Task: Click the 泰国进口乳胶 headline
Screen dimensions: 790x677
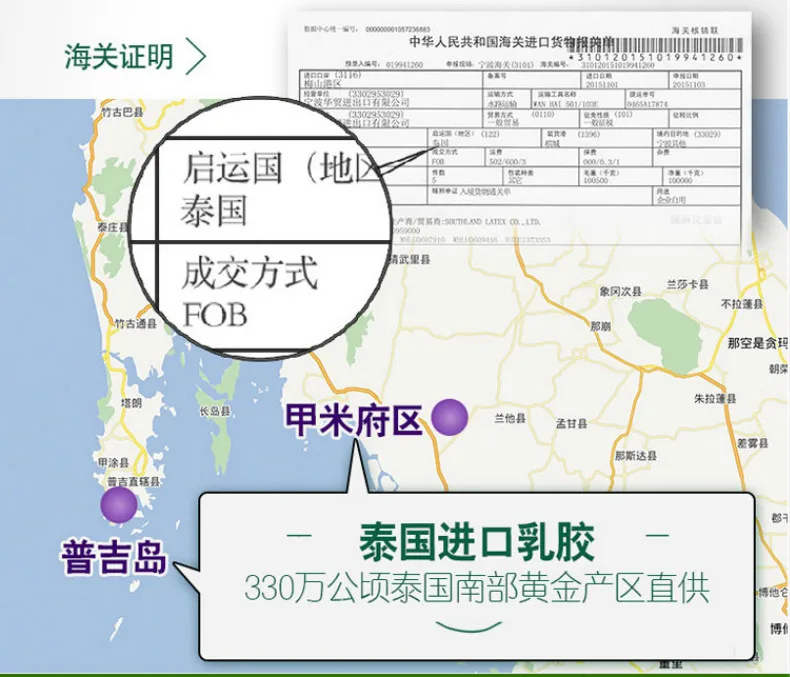Action: tap(477, 542)
